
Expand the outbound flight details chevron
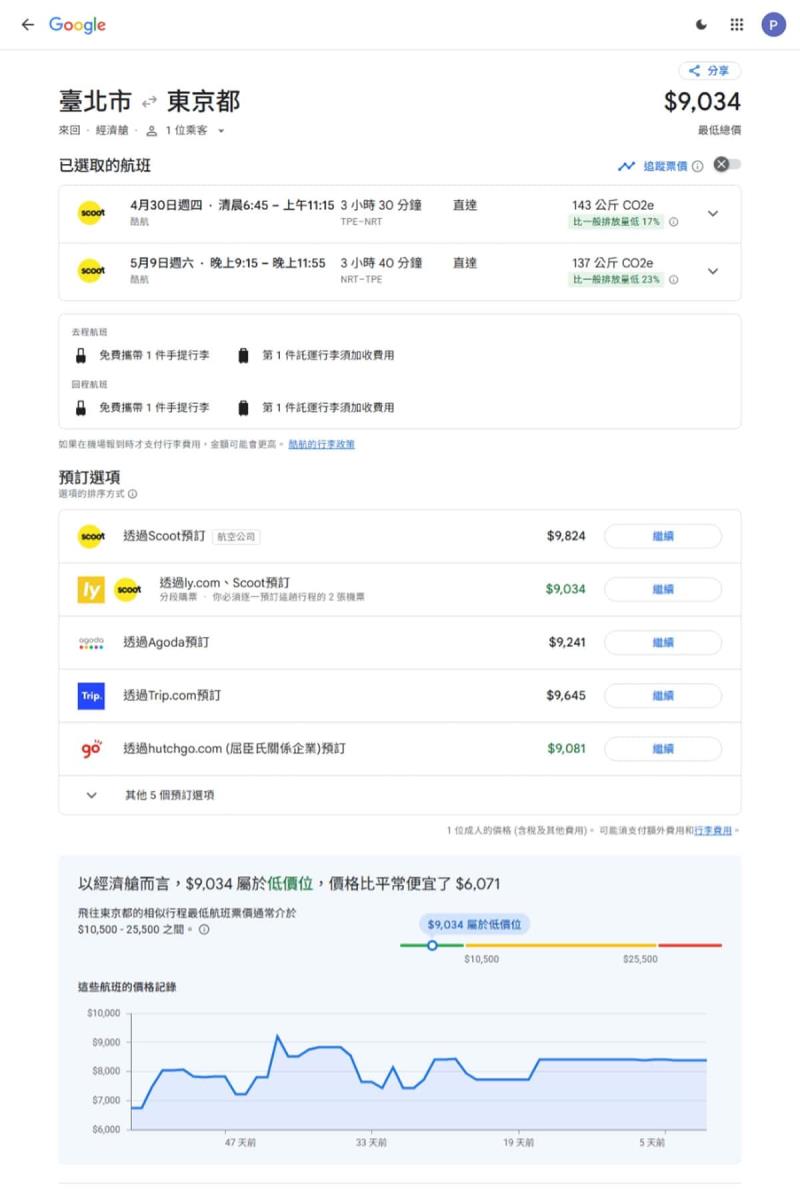tap(713, 213)
